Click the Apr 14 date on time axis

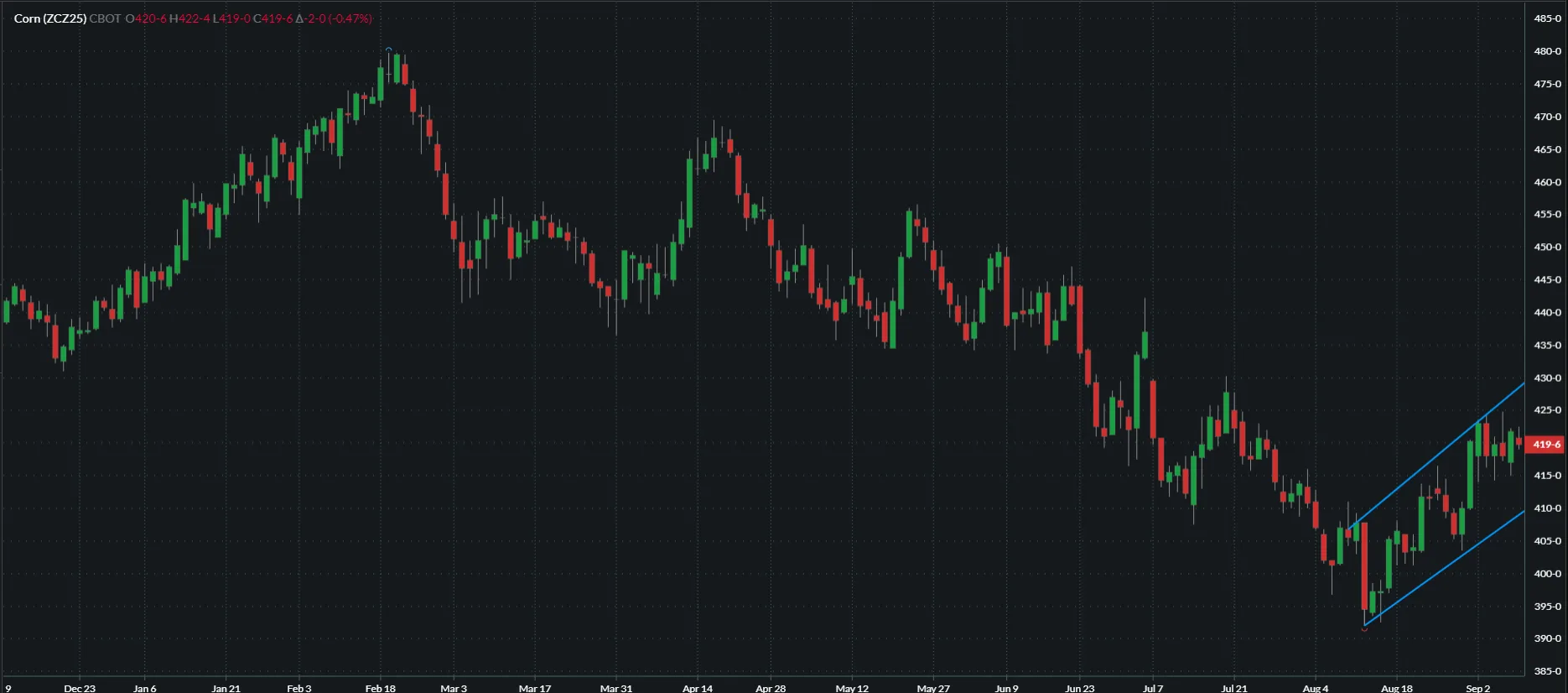[x=697, y=688]
